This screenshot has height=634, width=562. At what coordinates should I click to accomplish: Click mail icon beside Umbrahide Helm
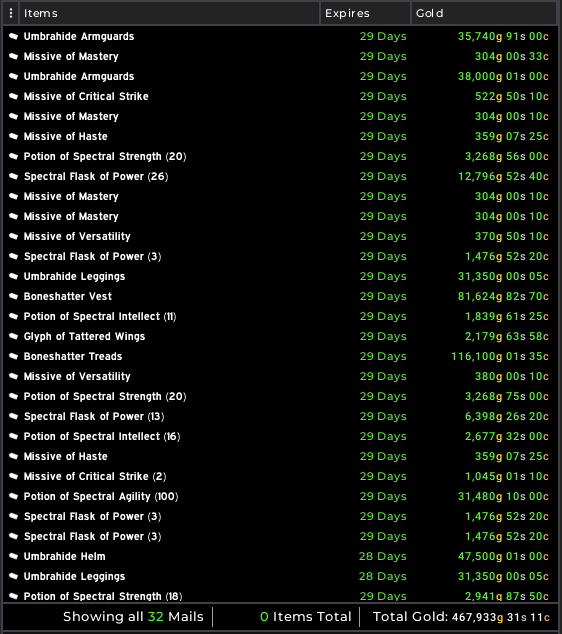tap(13, 556)
